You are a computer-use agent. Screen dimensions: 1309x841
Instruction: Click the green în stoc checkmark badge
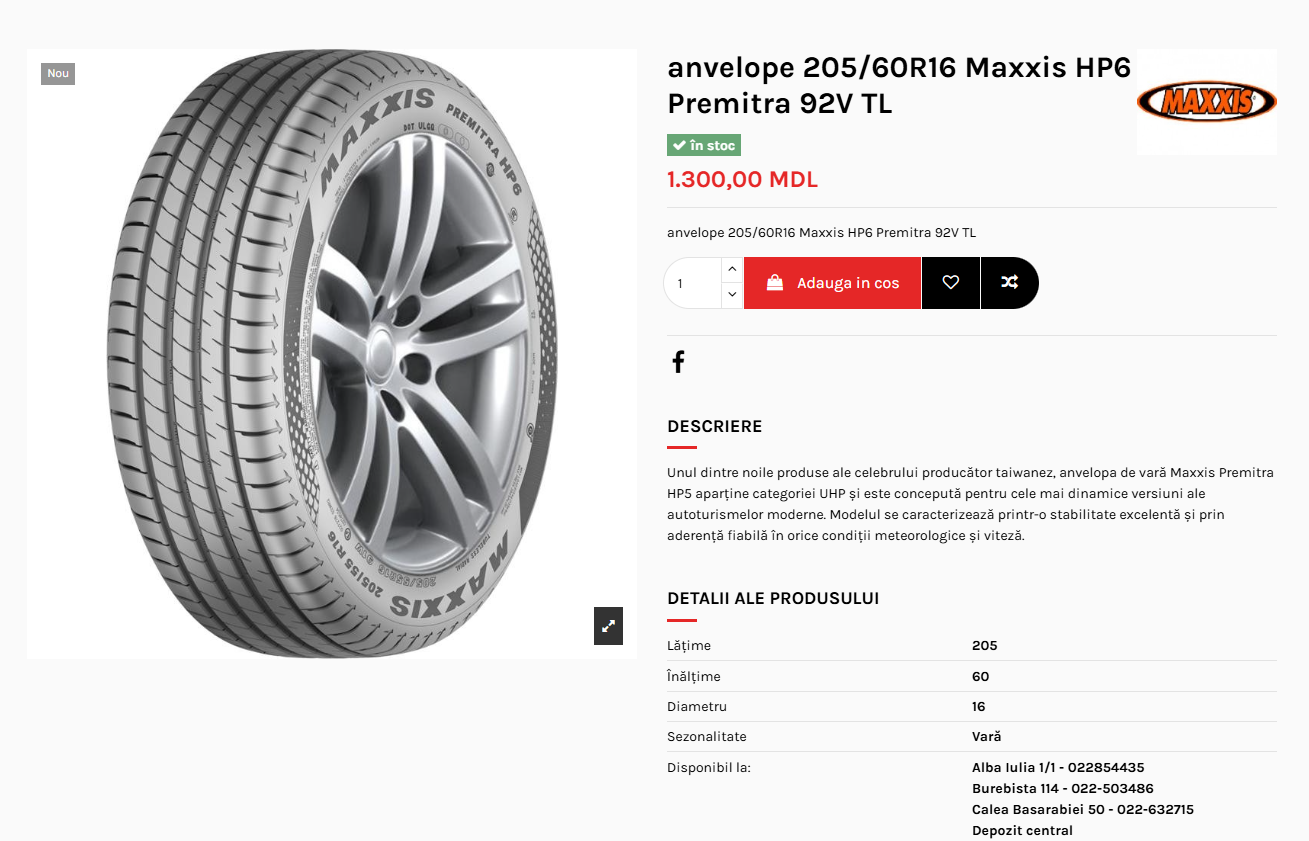(704, 145)
